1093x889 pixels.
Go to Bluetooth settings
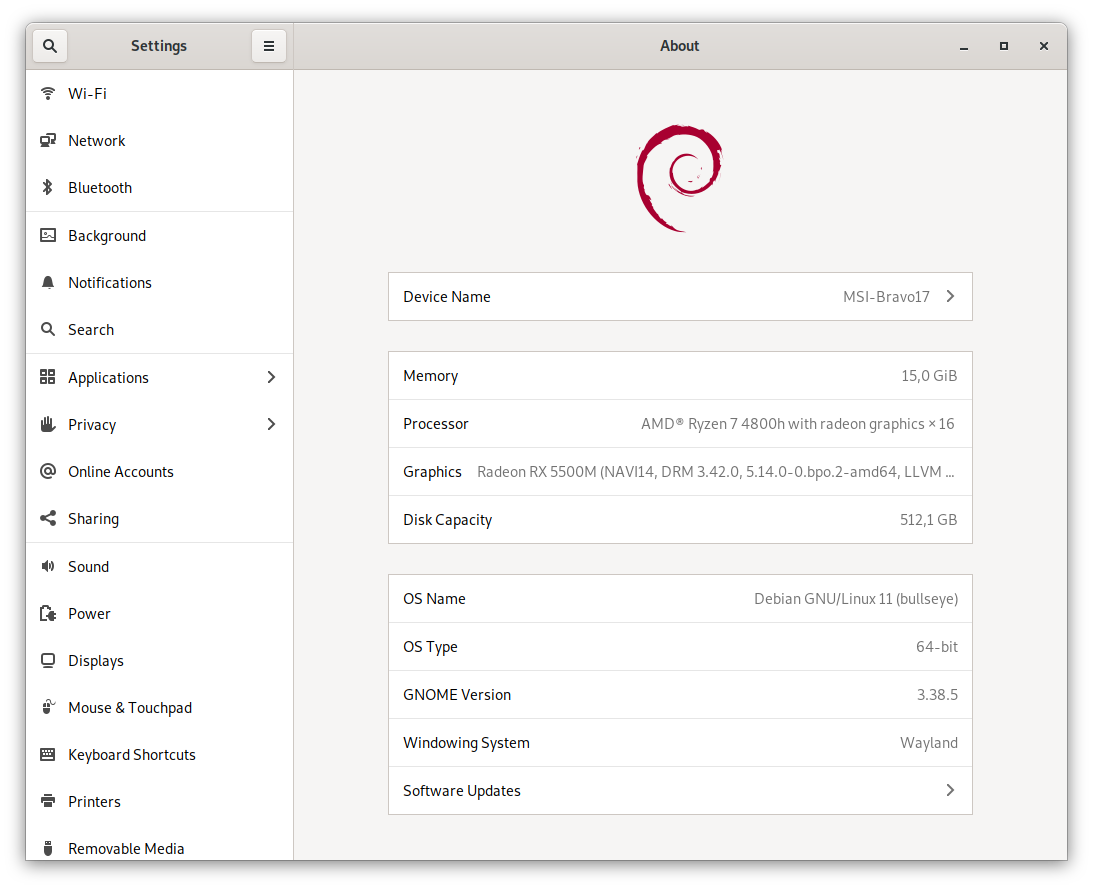(x=160, y=188)
